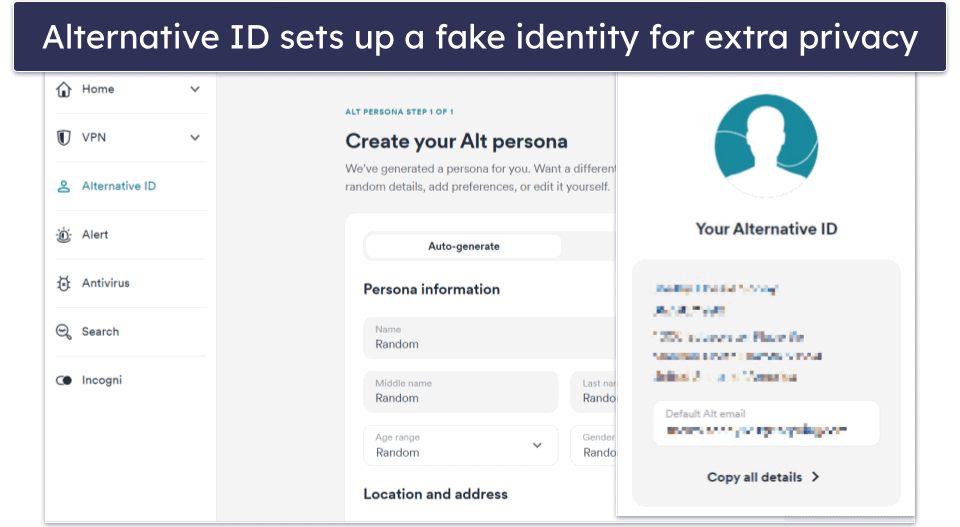This screenshot has height=527, width=960.
Task: Click the Name input field
Action: tap(490, 337)
